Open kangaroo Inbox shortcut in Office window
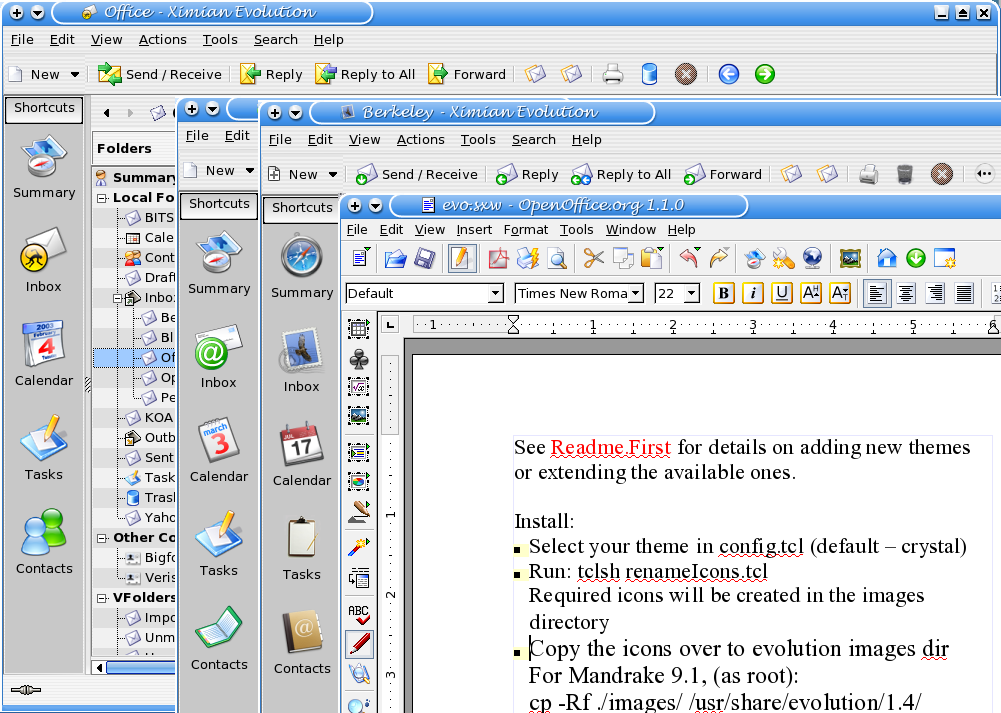This screenshot has width=1001, height=713. [x=44, y=260]
